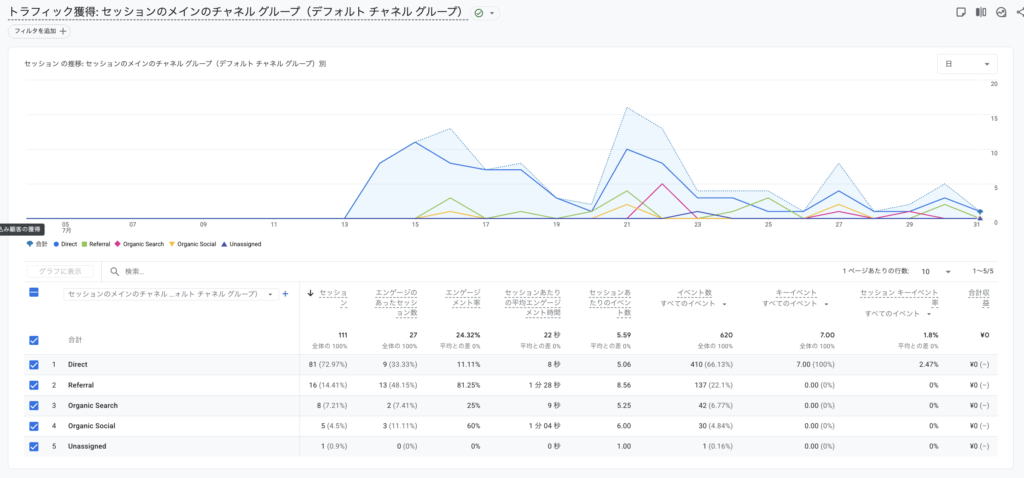Viewport: 1024px width, 478px height.
Task: Expand the session channel group dimension dropdown
Action: click(171, 295)
